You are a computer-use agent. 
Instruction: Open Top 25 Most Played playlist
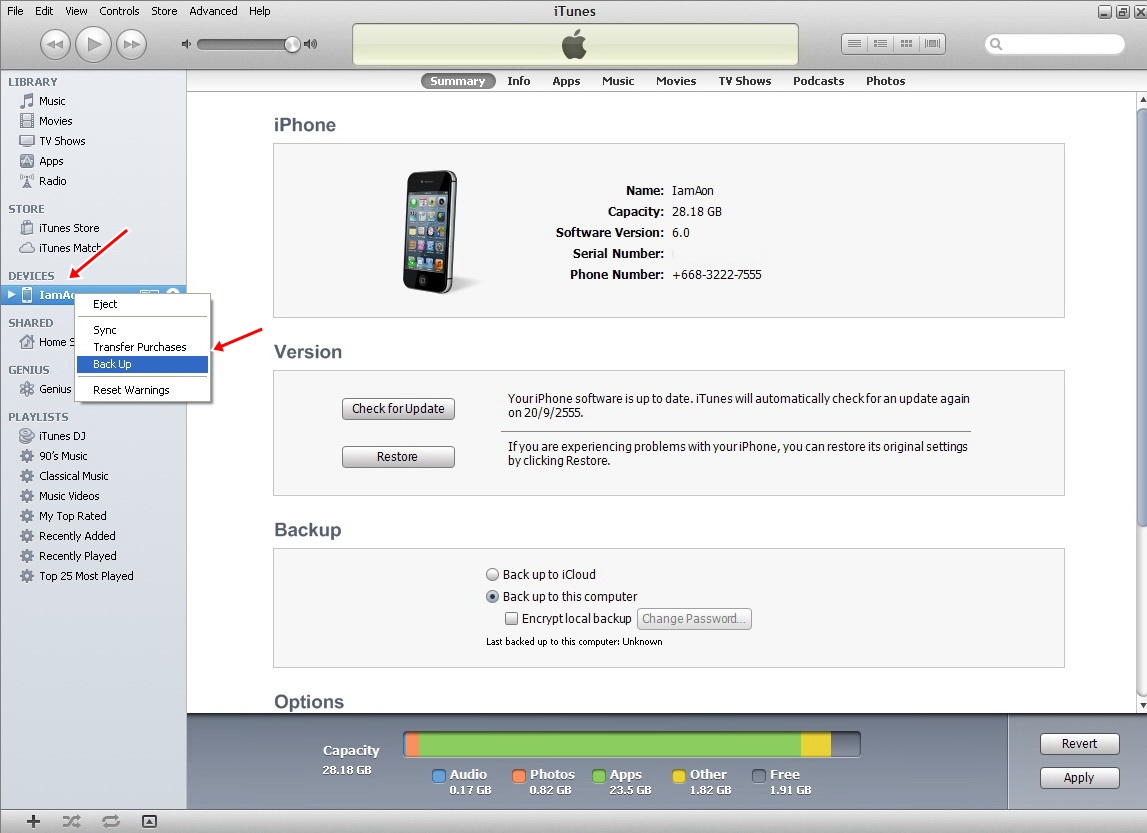tap(86, 576)
